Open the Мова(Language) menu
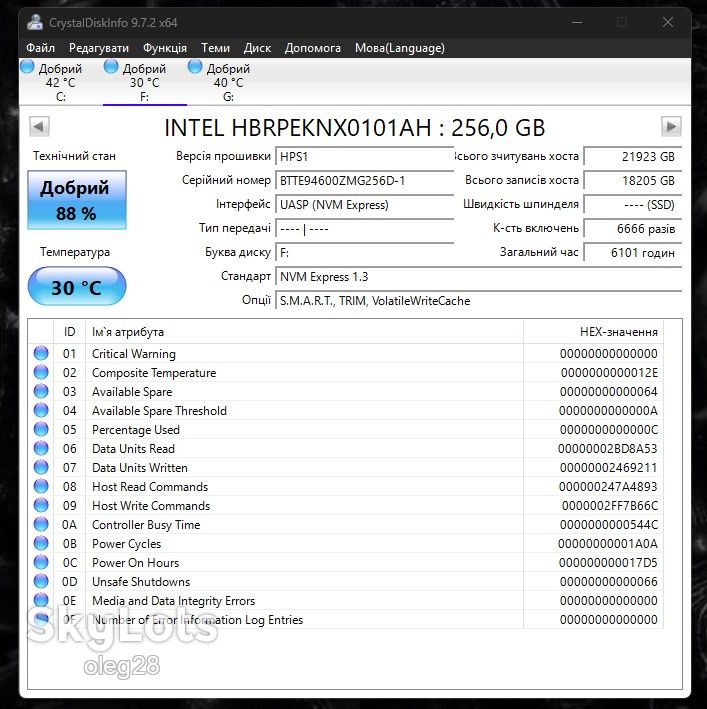Image resolution: width=707 pixels, height=709 pixels. point(400,48)
